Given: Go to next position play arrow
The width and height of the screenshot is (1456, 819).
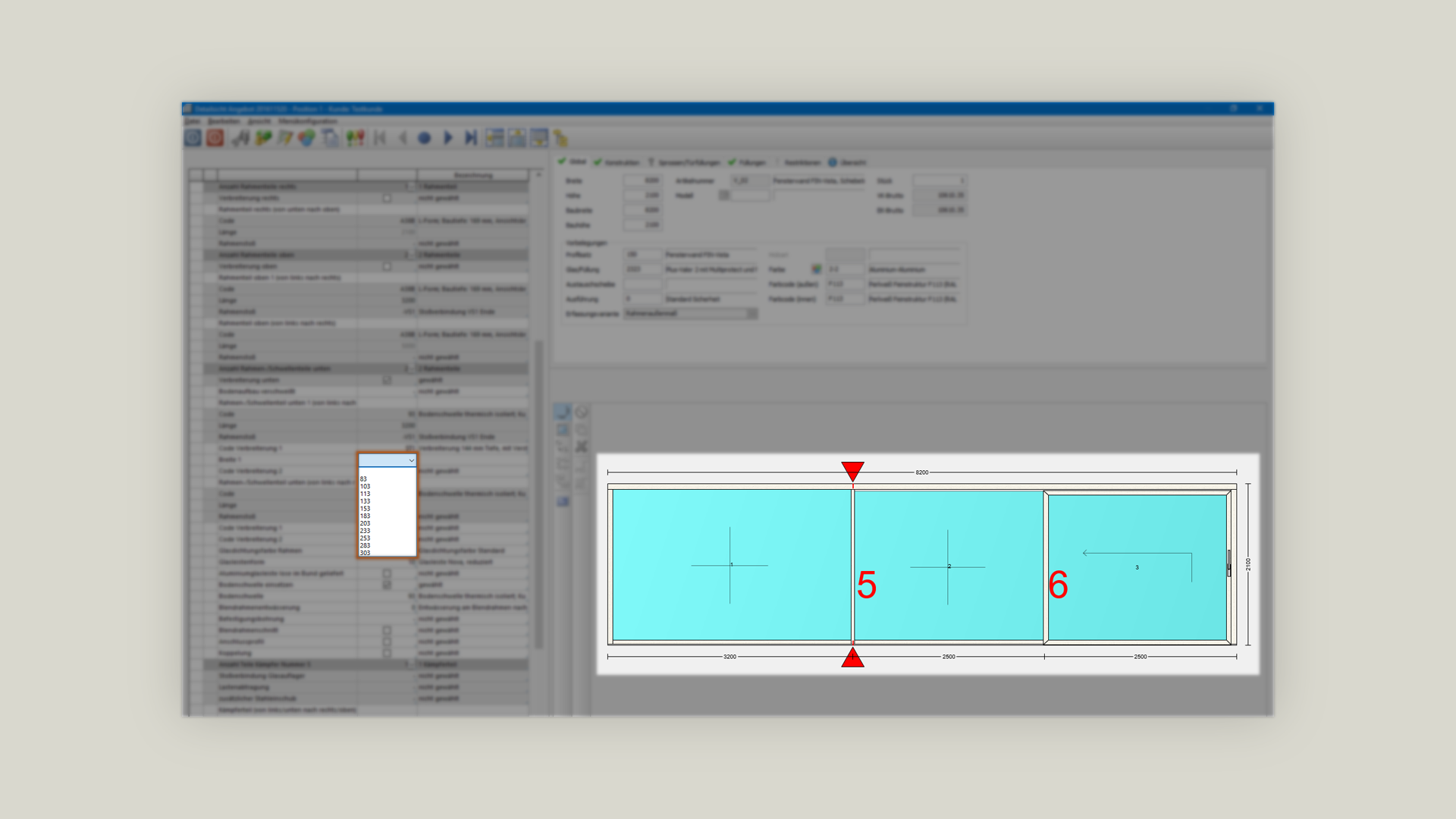Looking at the screenshot, I should pyautogui.click(x=447, y=138).
